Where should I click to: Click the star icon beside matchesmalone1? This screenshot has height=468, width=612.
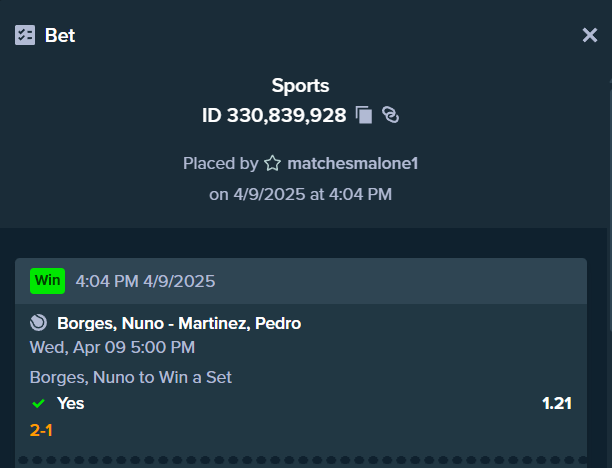click(272, 164)
